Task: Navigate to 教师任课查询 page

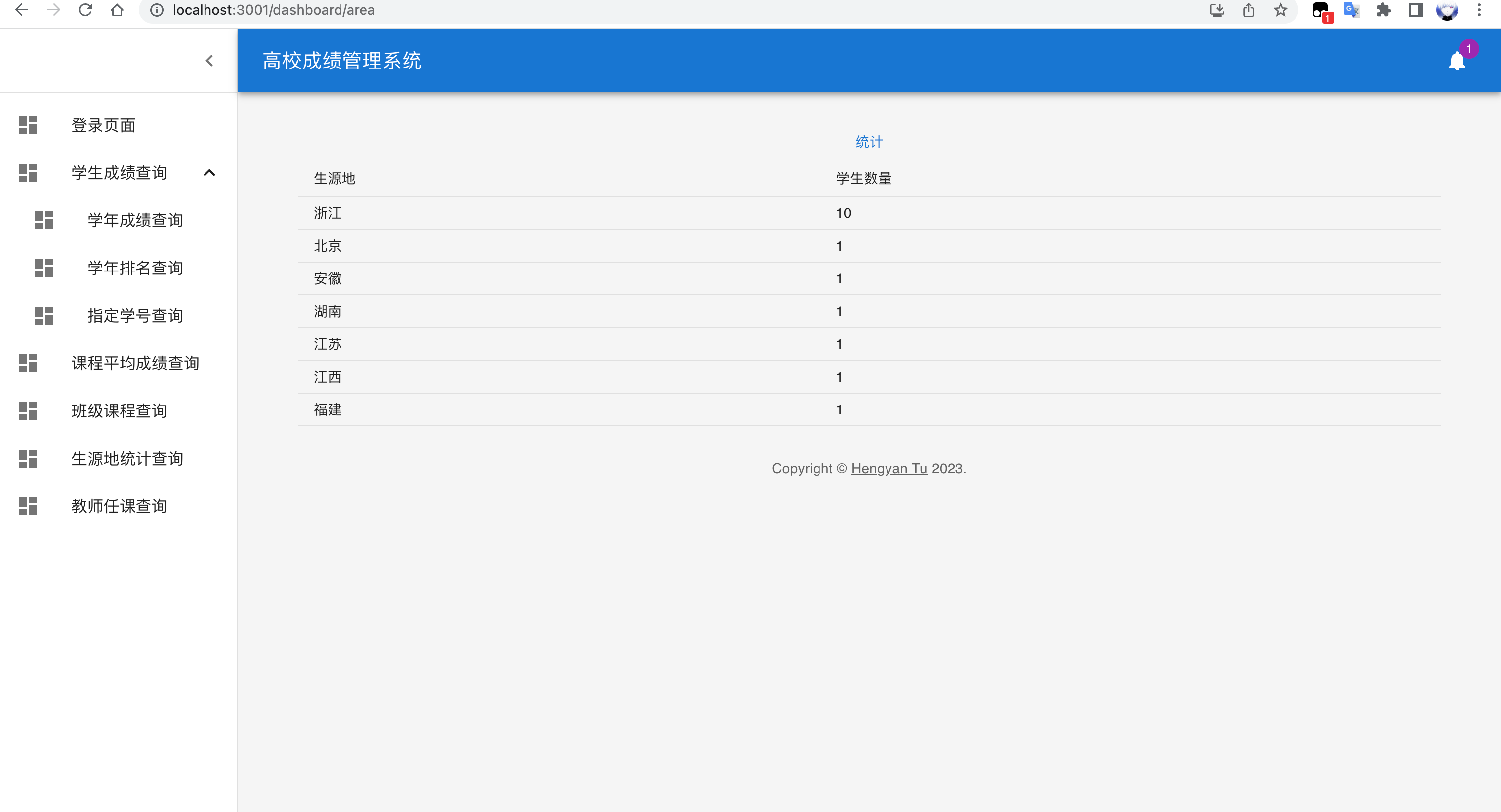Action: point(120,506)
